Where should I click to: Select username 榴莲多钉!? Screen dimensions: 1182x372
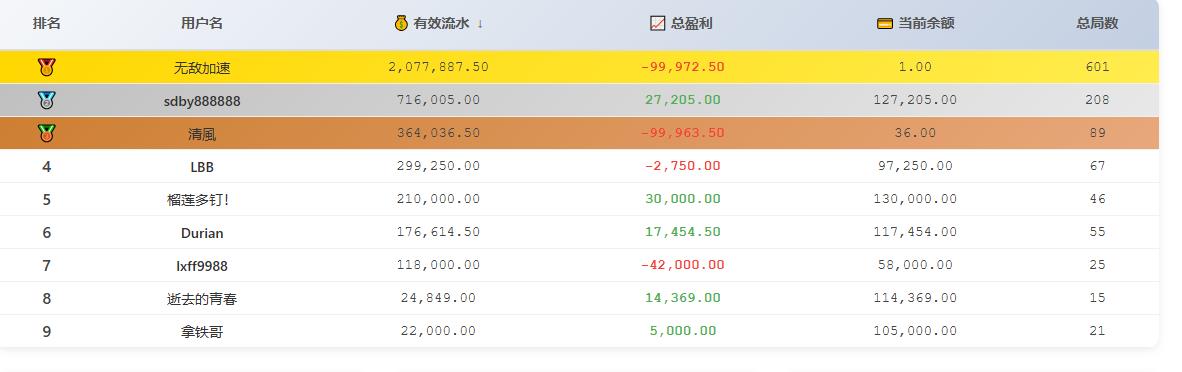[x=198, y=200]
